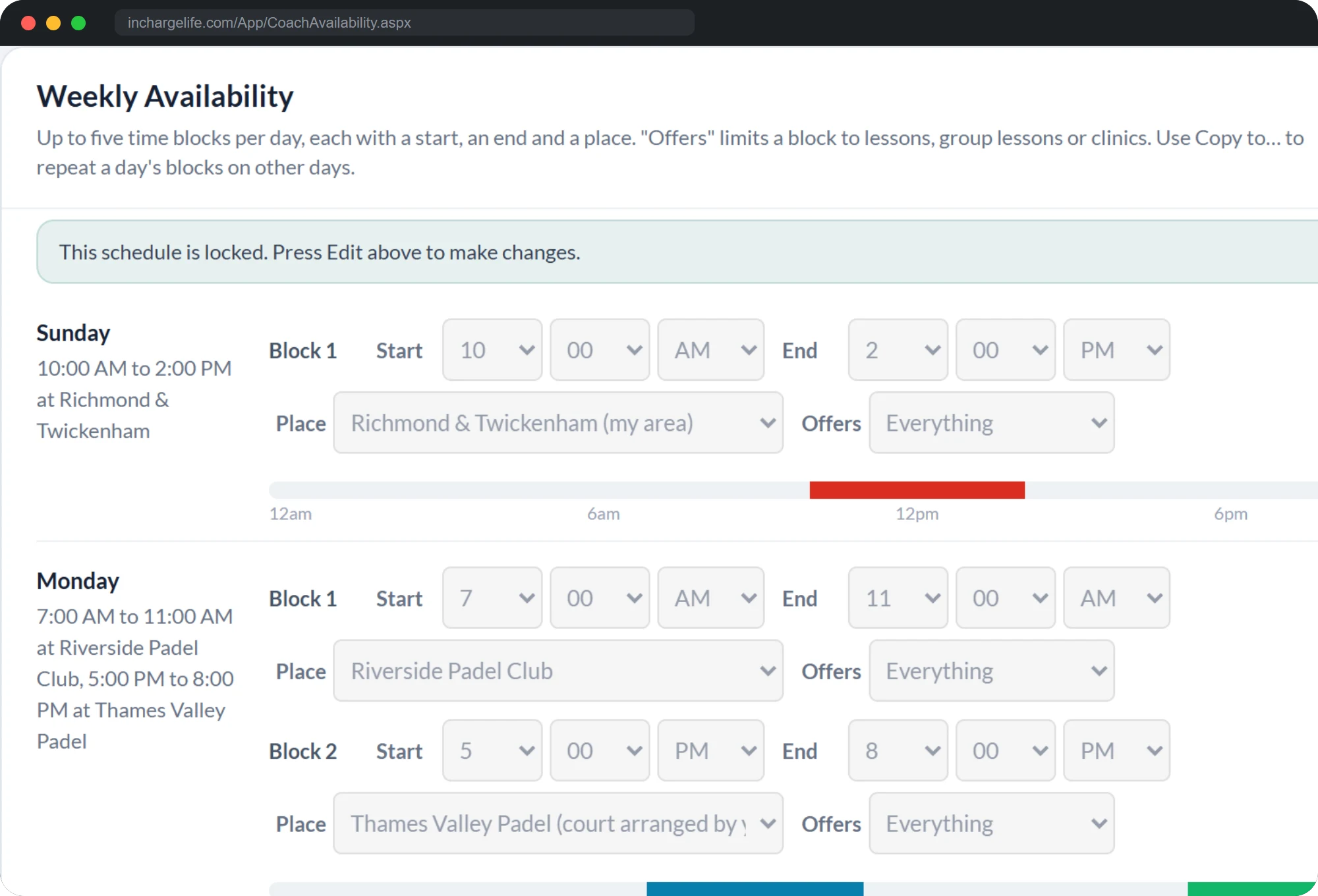Open Monday Block 1 end AM dropdown
This screenshot has height=896, width=1318.
coord(1116,598)
